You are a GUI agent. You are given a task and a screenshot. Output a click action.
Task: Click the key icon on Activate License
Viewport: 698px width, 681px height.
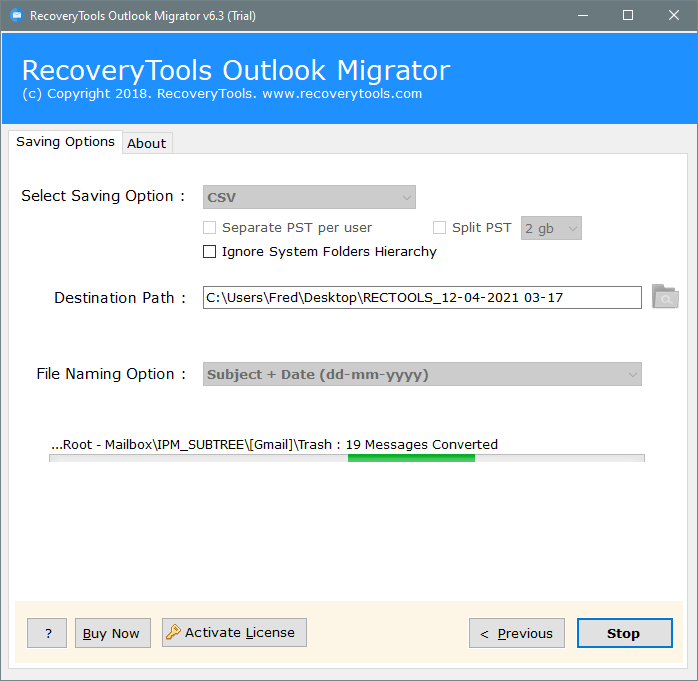[x=173, y=632]
